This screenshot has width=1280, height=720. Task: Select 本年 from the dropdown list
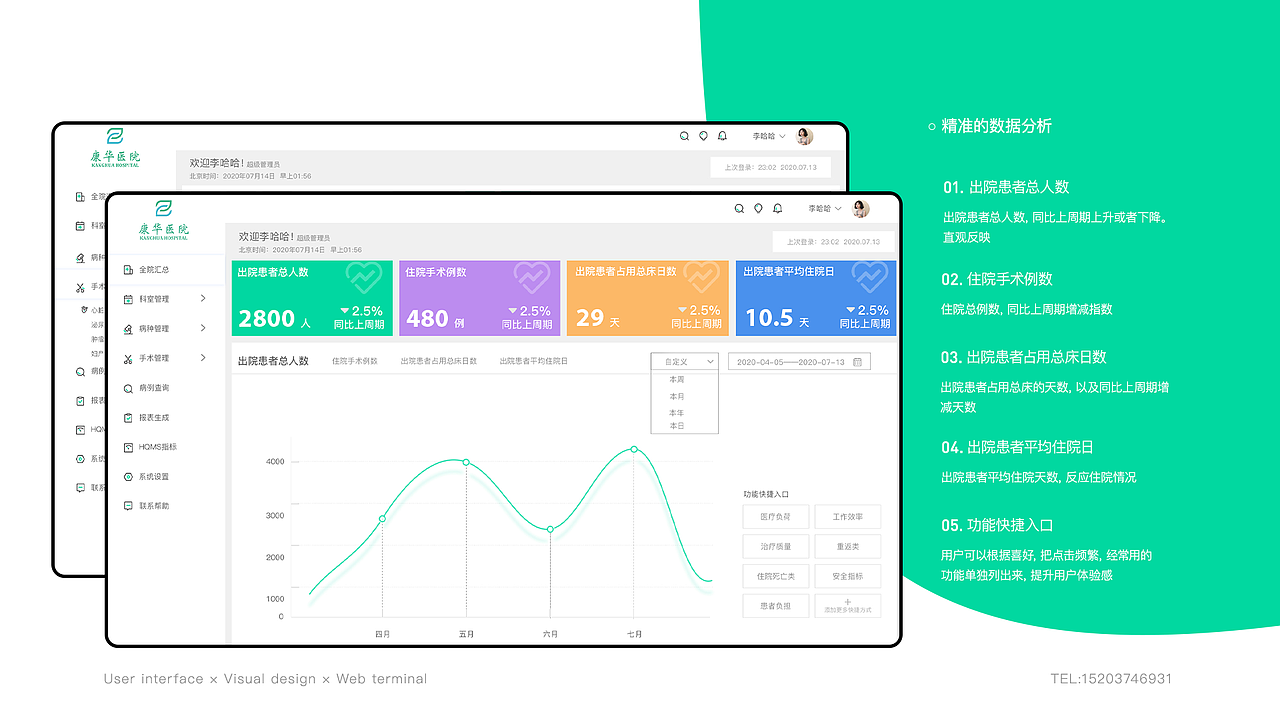point(677,413)
